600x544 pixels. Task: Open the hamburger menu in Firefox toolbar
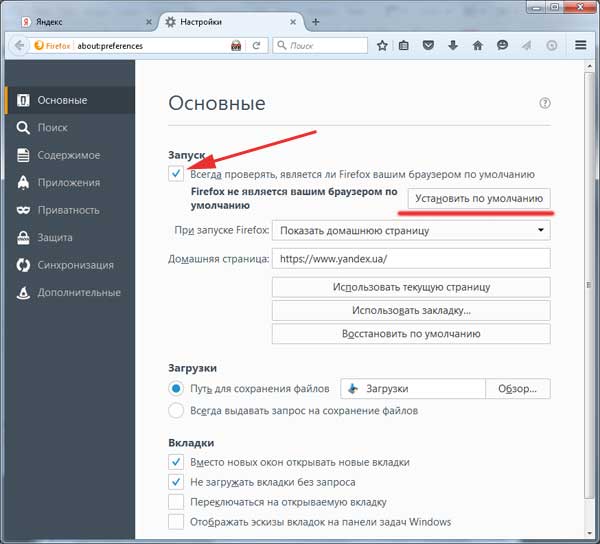tap(581, 45)
